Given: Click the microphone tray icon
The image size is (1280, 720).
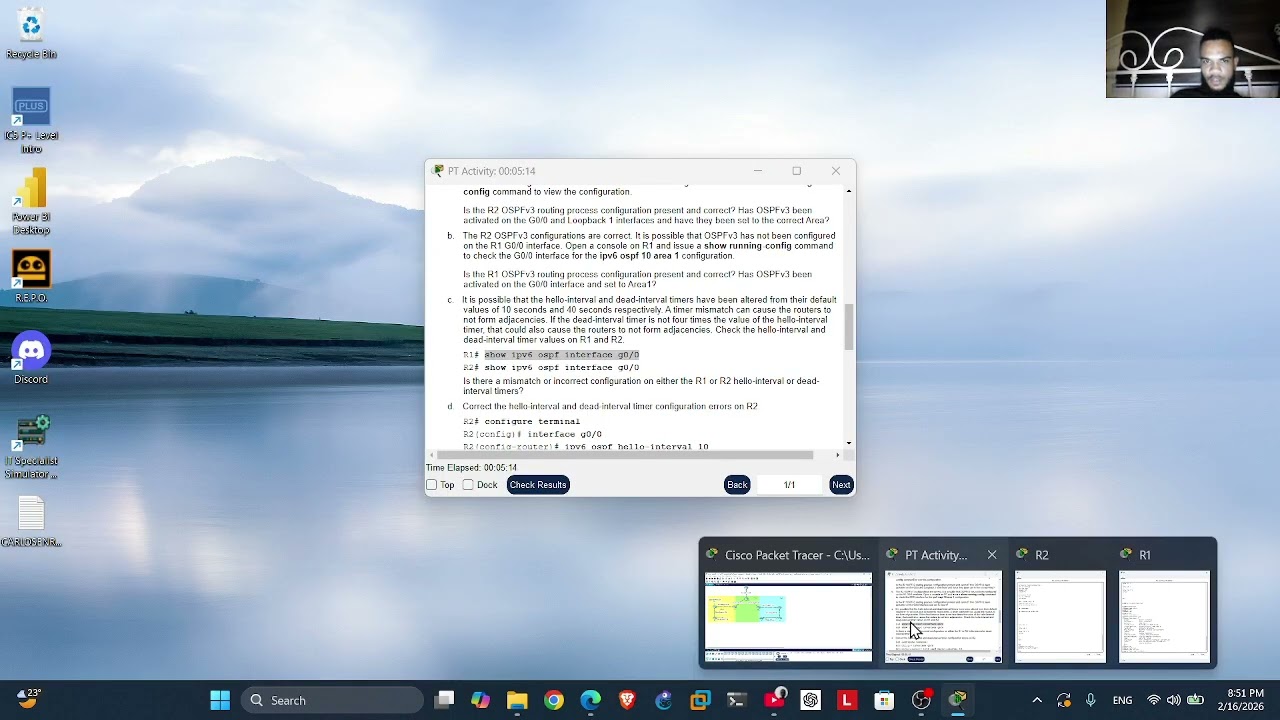Looking at the screenshot, I should click(x=1091, y=700).
